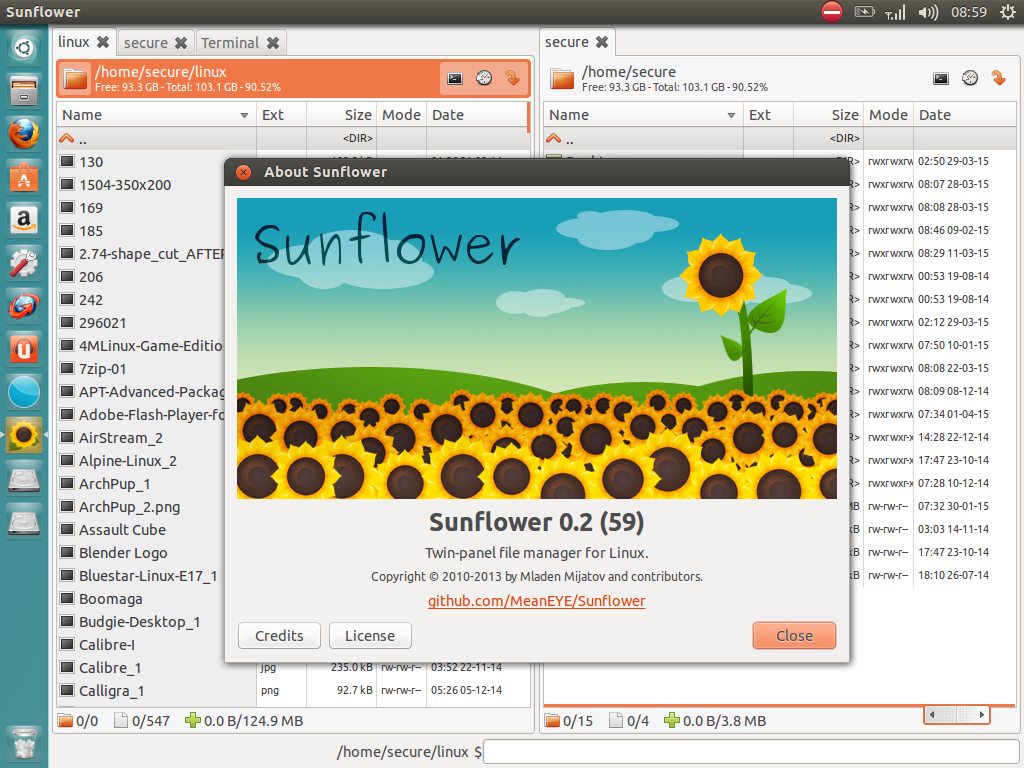This screenshot has height=768, width=1024.
Task: Open github.com/MeanEYE/Sunflower link
Action: (537, 601)
